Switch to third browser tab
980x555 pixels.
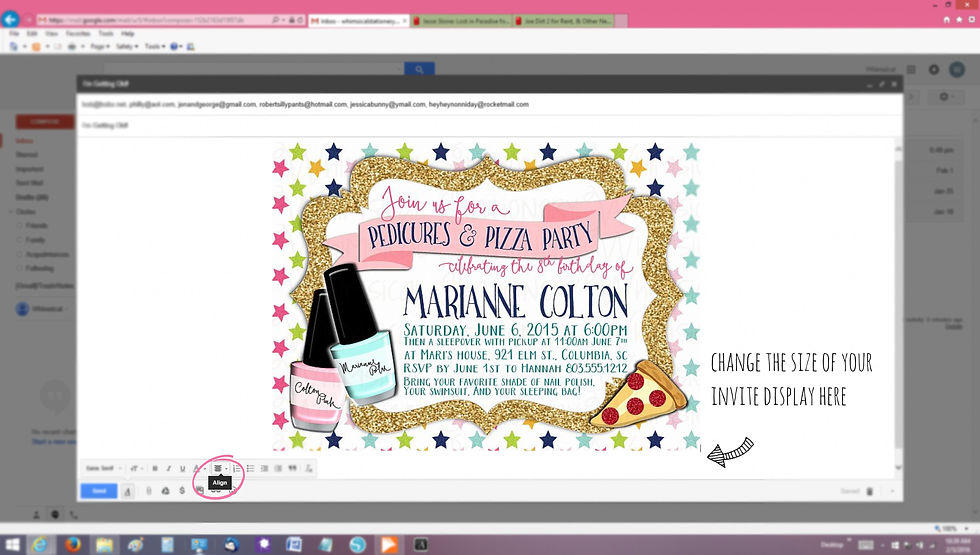(x=564, y=21)
